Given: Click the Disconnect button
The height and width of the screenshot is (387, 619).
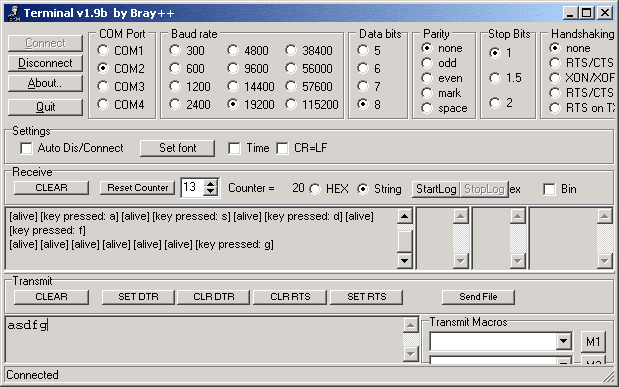Looking at the screenshot, I should tap(45, 63).
